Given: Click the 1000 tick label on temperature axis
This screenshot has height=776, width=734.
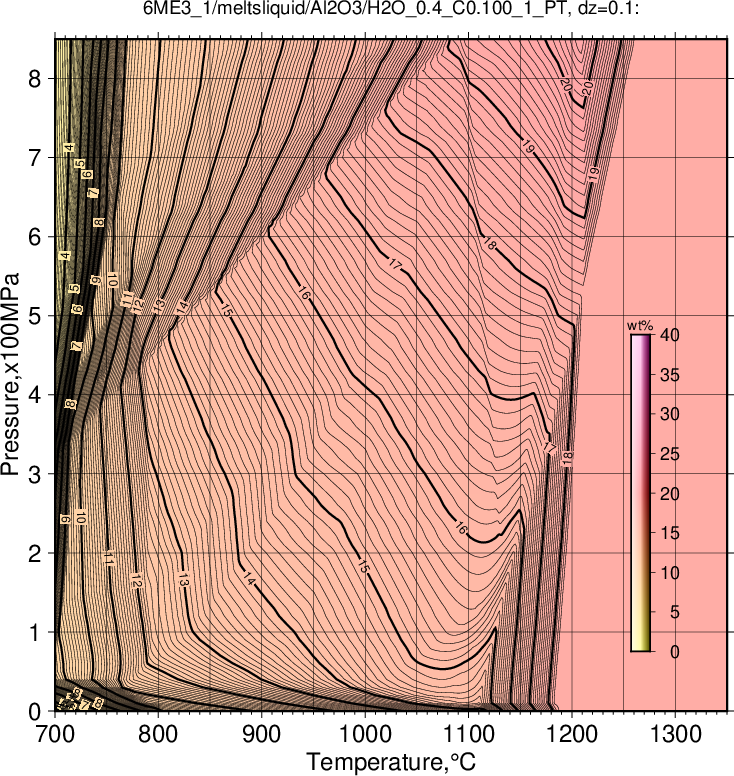Looking at the screenshot, I should click(x=365, y=734).
